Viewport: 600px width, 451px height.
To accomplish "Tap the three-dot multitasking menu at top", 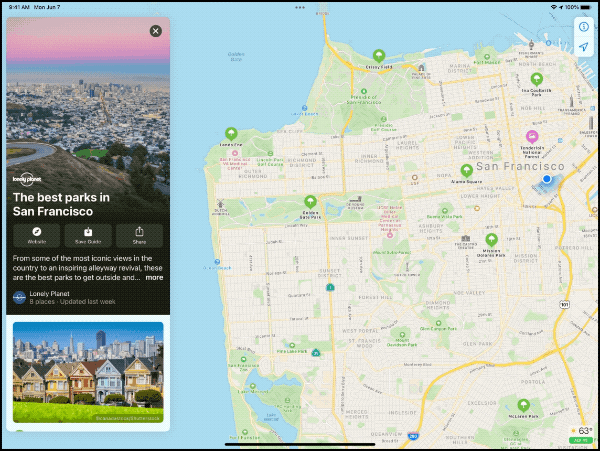I will click(x=300, y=7).
